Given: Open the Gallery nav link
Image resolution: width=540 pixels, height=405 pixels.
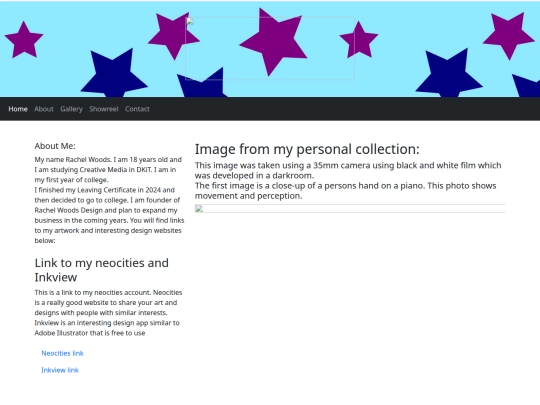Looking at the screenshot, I should point(71,109).
